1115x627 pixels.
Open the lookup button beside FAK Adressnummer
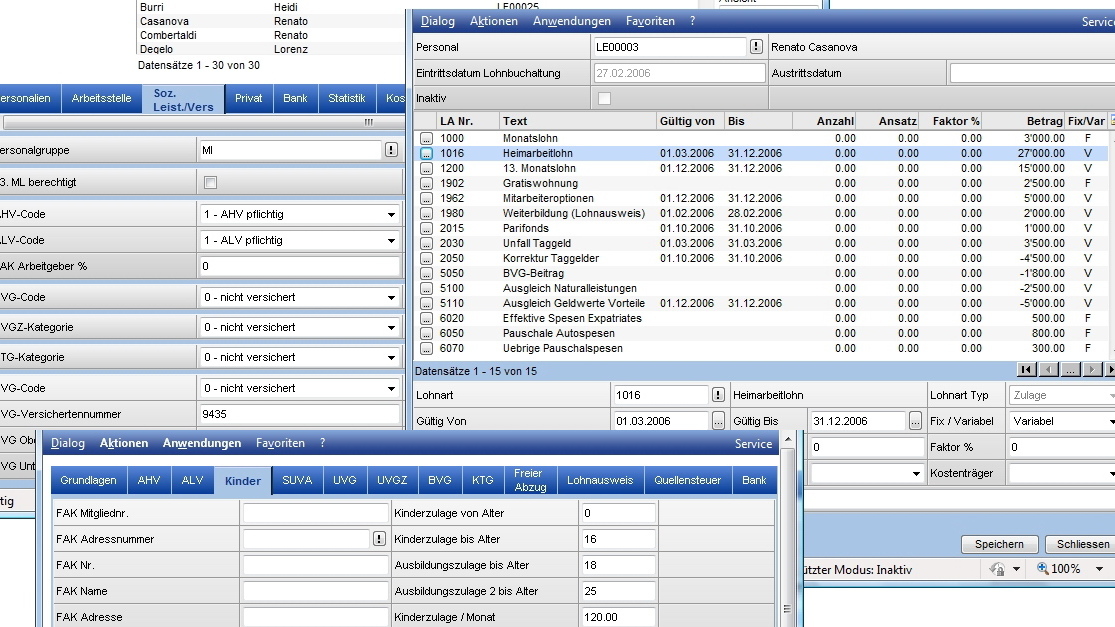click(379, 539)
